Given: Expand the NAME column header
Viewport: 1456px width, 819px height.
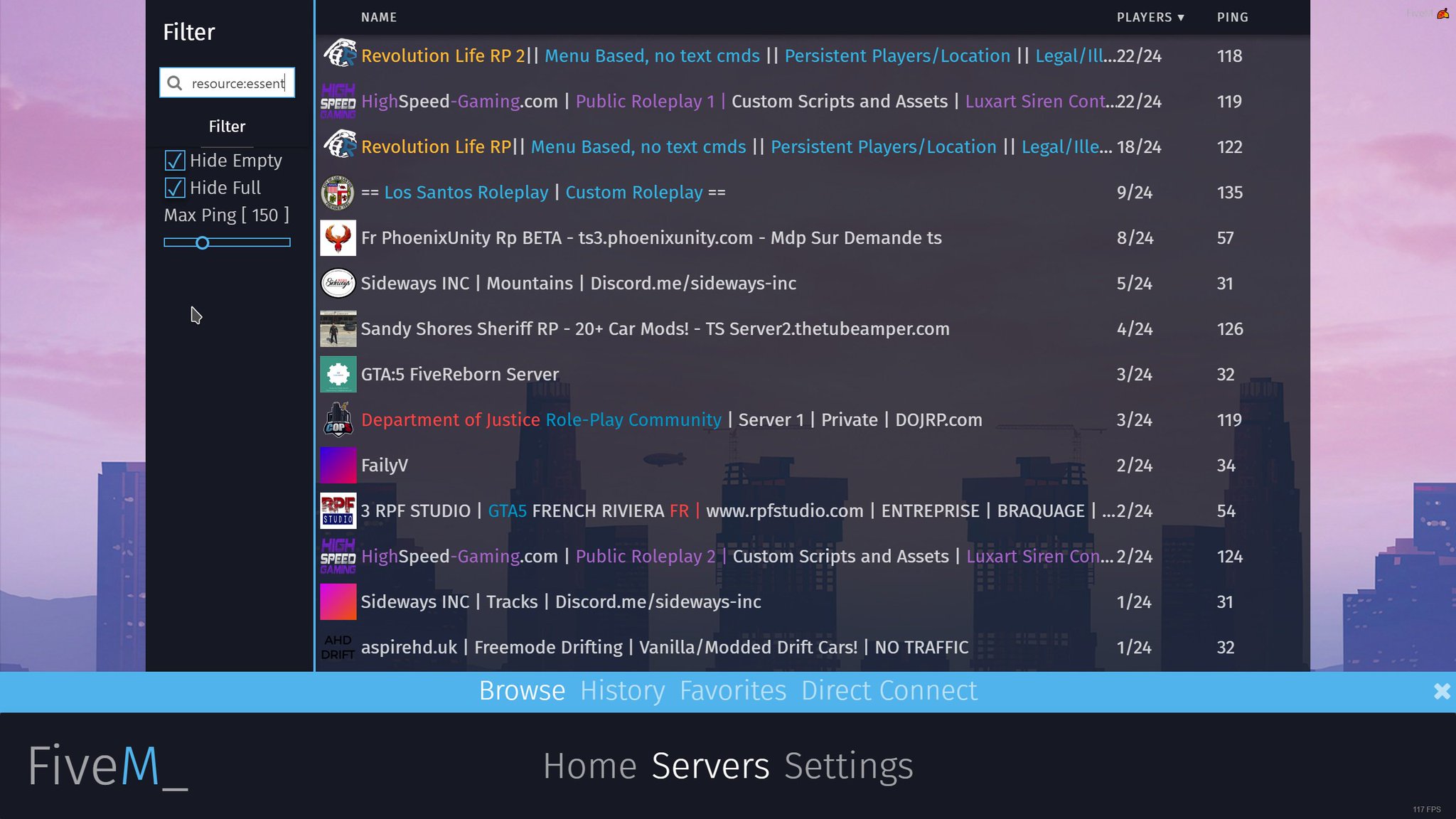Looking at the screenshot, I should pos(378,17).
